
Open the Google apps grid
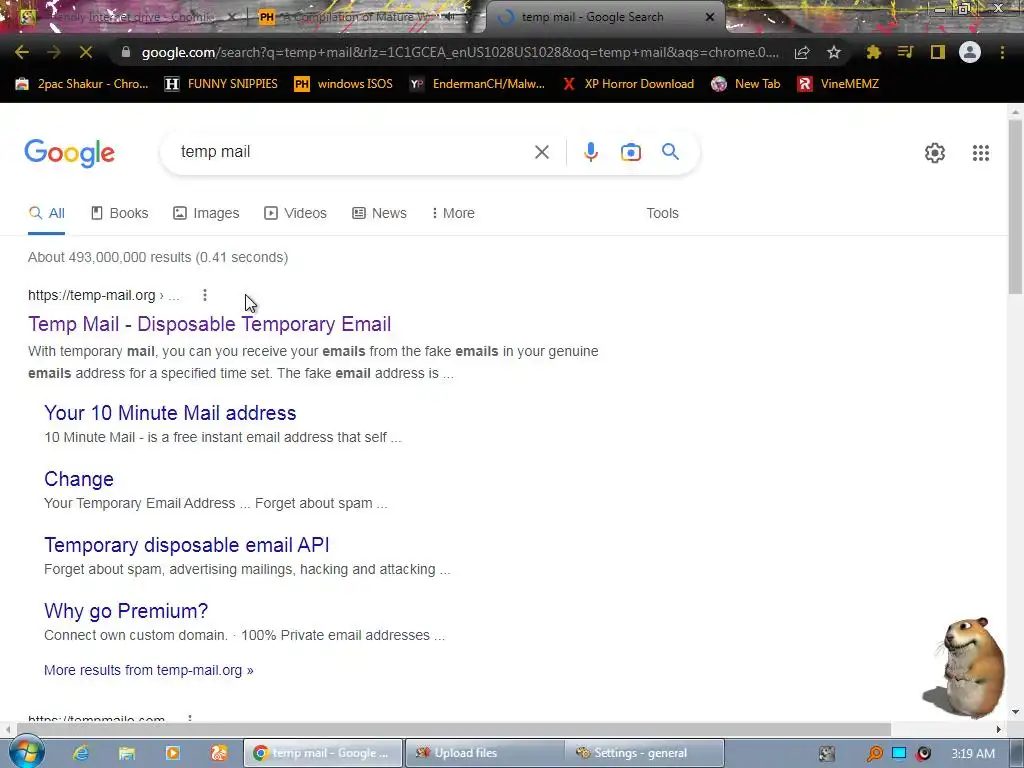point(980,153)
